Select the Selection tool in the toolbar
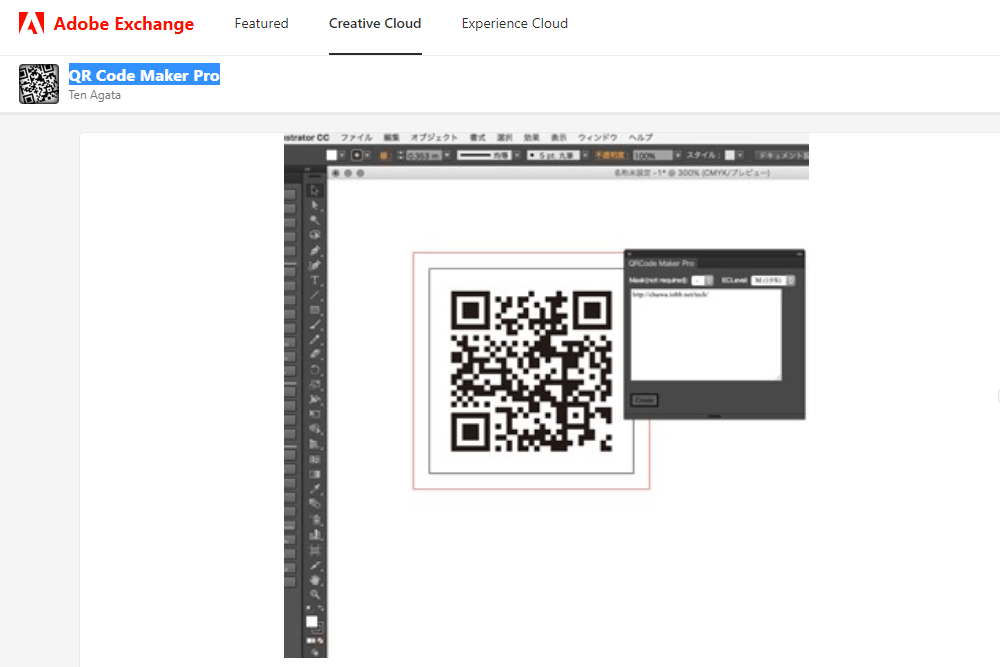The image size is (1000, 667). click(314, 190)
